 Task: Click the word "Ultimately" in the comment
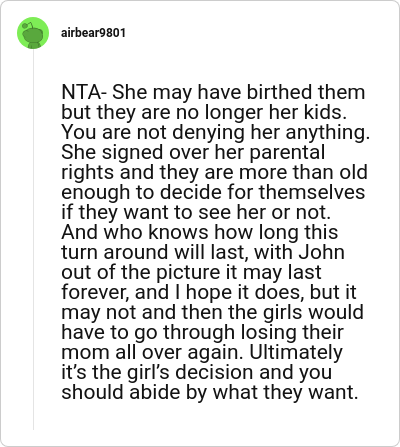[x=296, y=352]
